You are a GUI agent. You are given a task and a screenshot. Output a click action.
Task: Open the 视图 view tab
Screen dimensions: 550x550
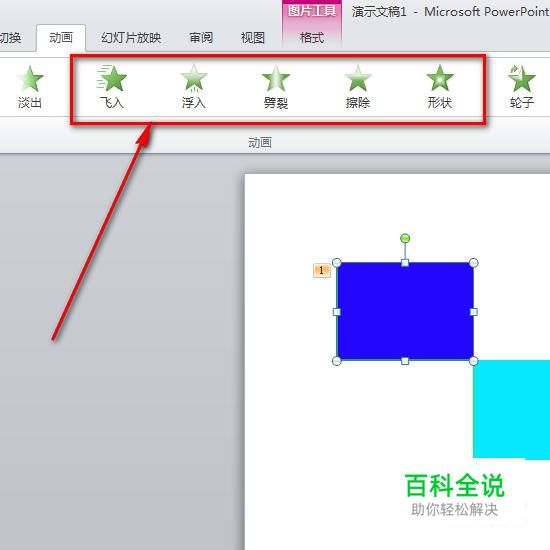click(x=253, y=38)
